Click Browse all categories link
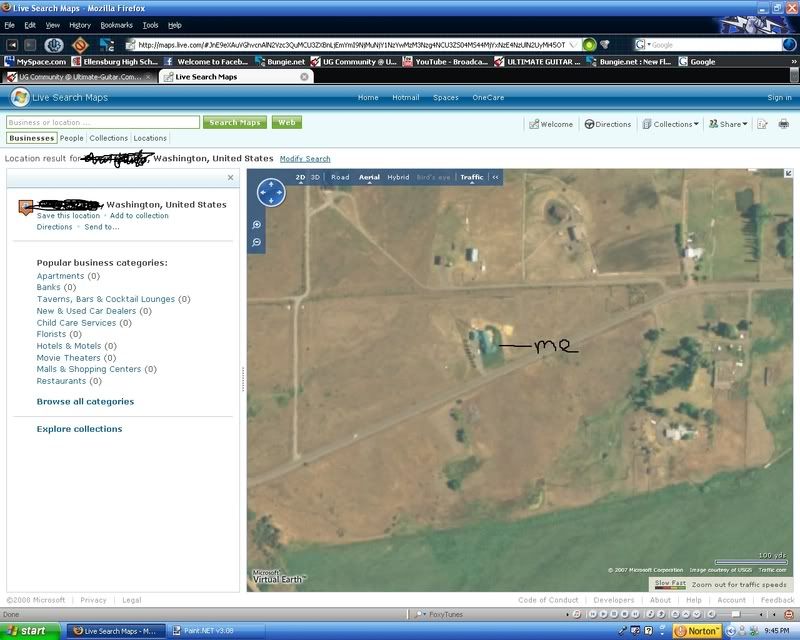The image size is (800, 640). (x=85, y=402)
